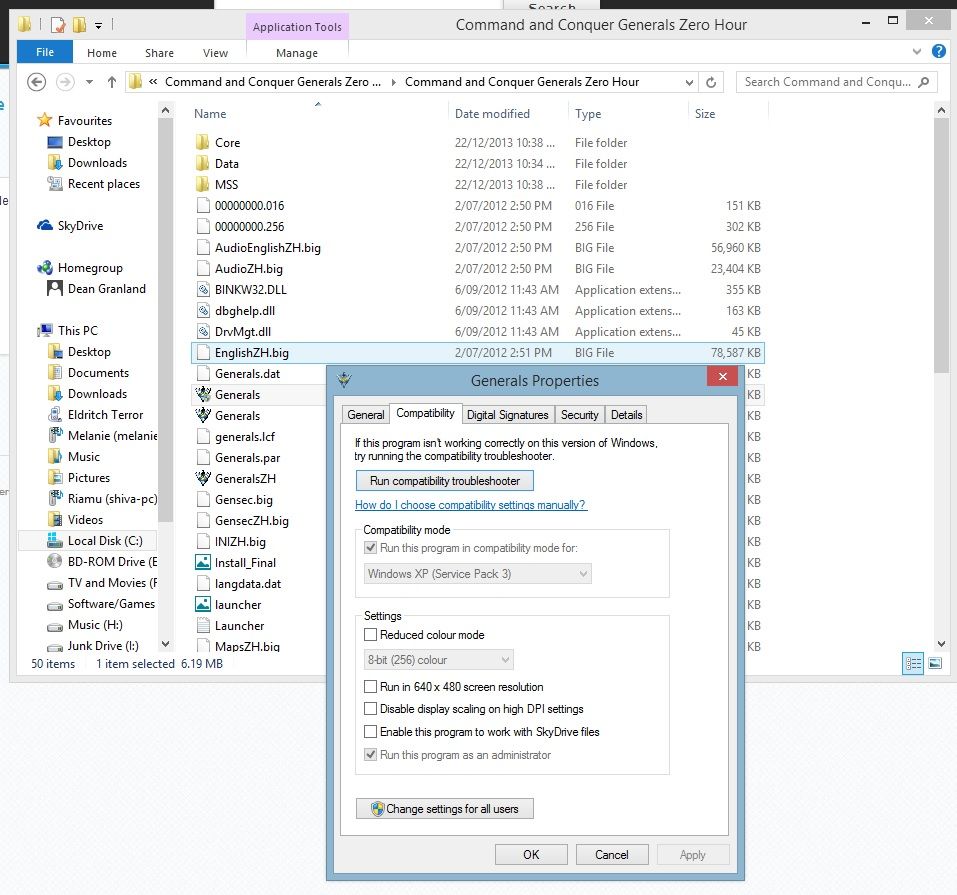
Task: Switch to the Details tab
Action: click(x=627, y=415)
